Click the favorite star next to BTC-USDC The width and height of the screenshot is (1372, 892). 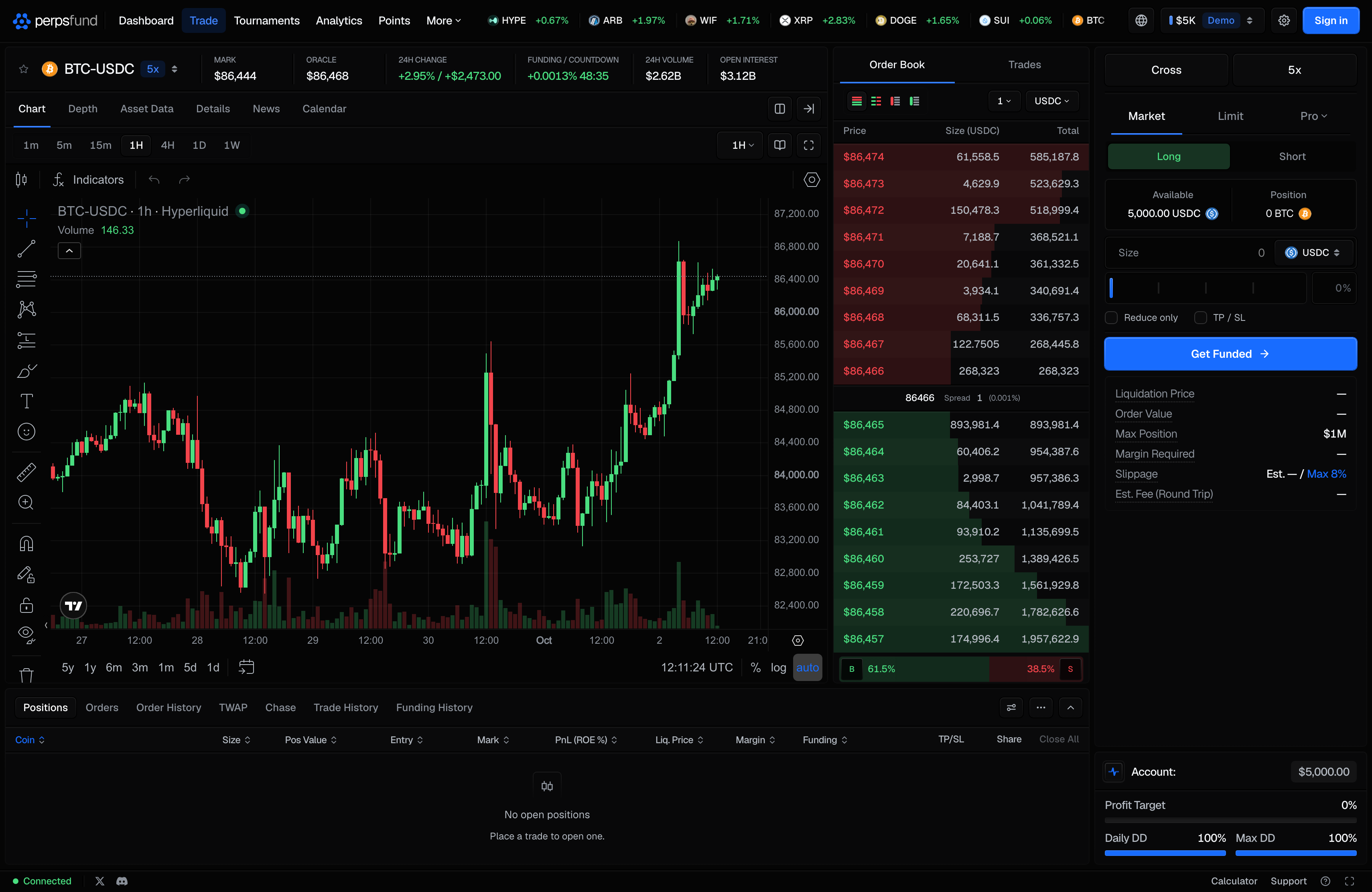pyautogui.click(x=24, y=69)
